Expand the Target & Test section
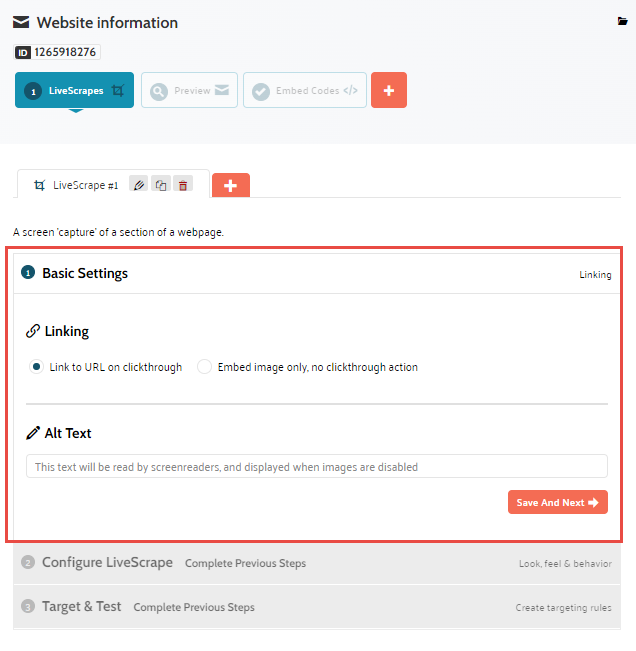 81,607
